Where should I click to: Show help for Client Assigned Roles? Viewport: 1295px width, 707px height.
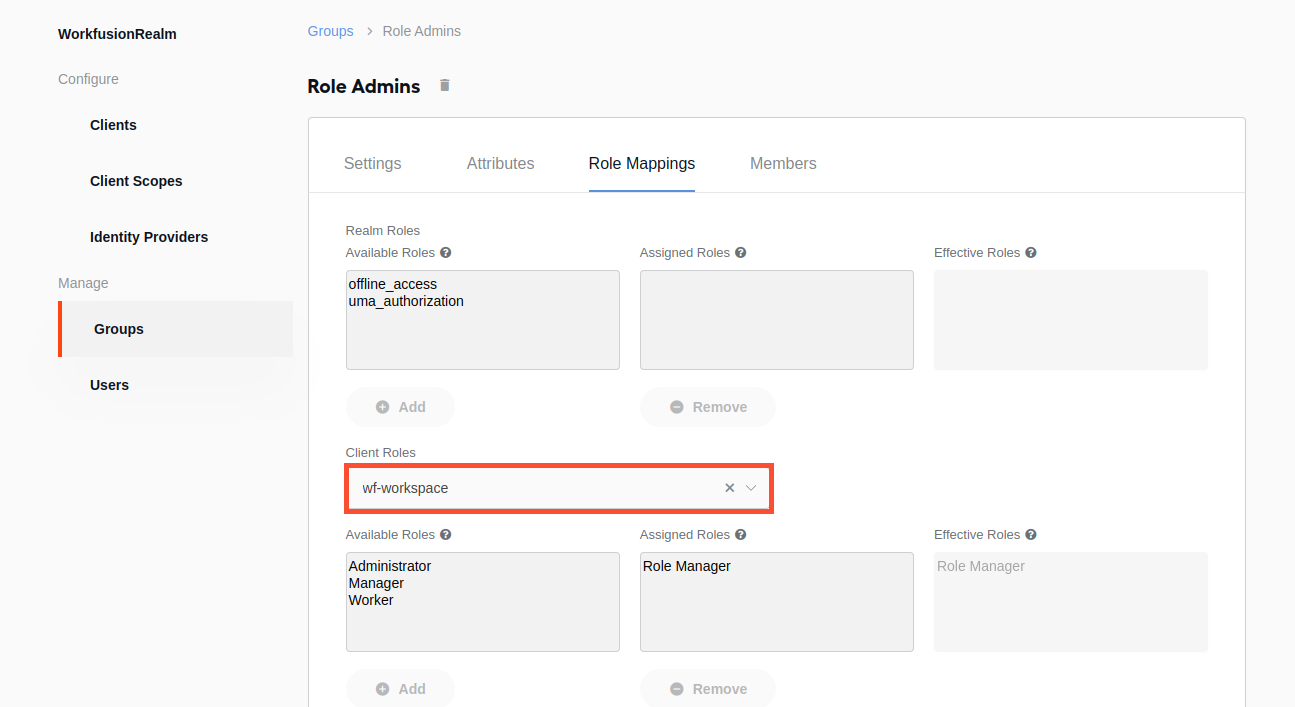(x=741, y=535)
